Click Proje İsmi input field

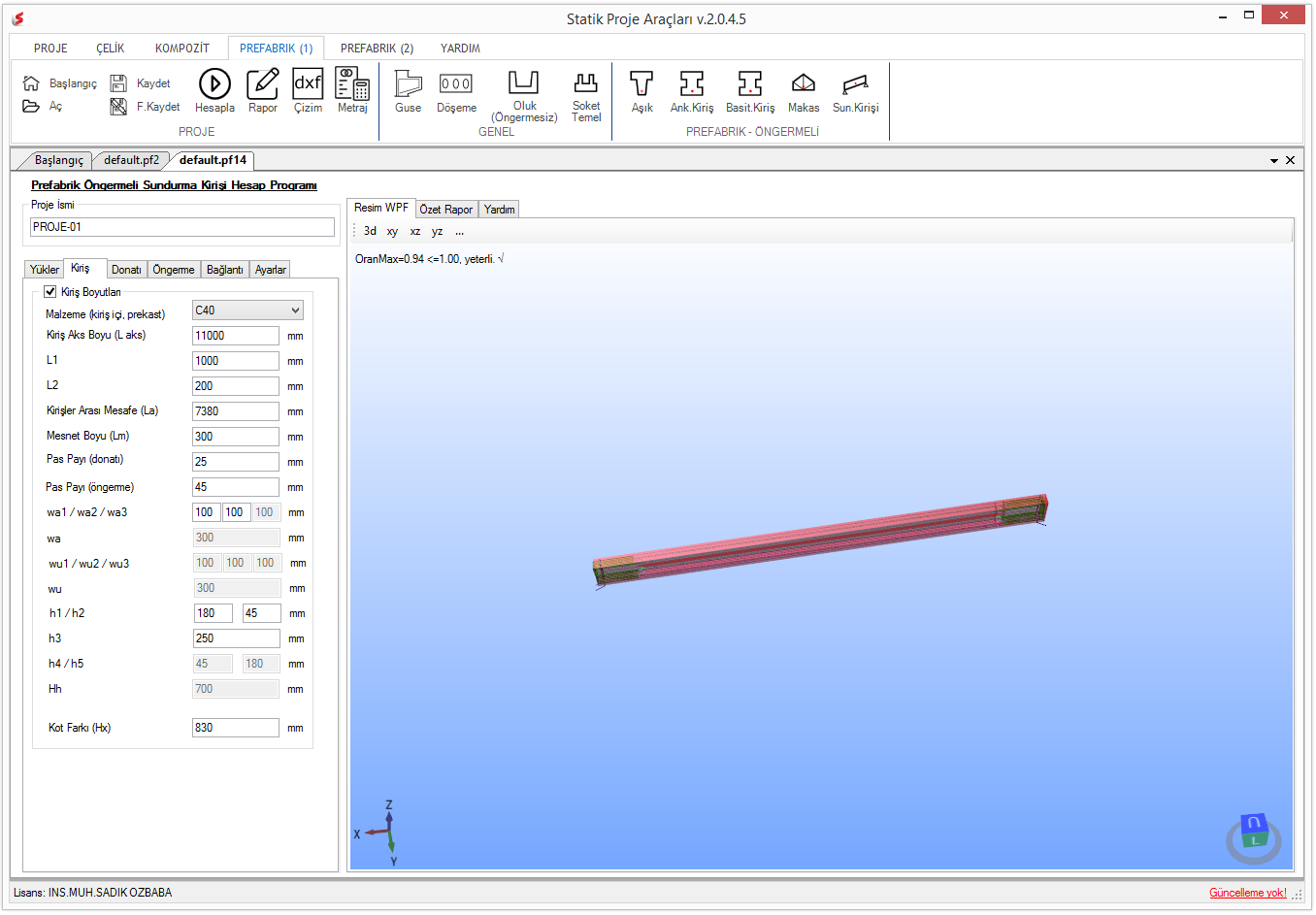(182, 227)
